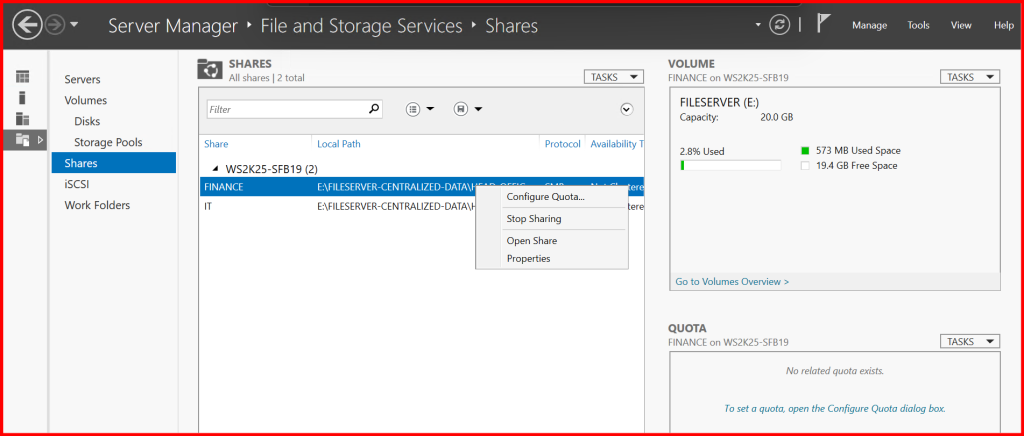The width and height of the screenshot is (1024, 436).
Task: Click the magnifier search icon in Filter box
Action: [374, 109]
